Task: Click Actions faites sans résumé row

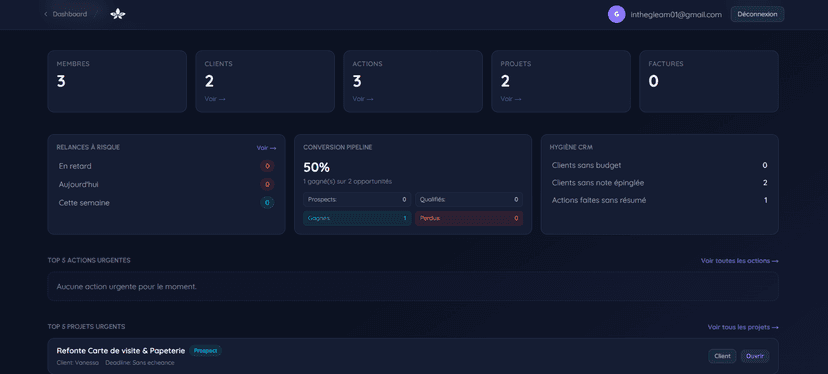Action: click(x=660, y=200)
